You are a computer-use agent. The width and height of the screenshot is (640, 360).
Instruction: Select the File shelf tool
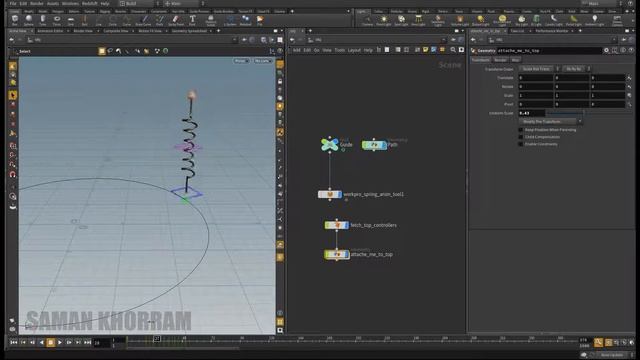click(x=260, y=20)
